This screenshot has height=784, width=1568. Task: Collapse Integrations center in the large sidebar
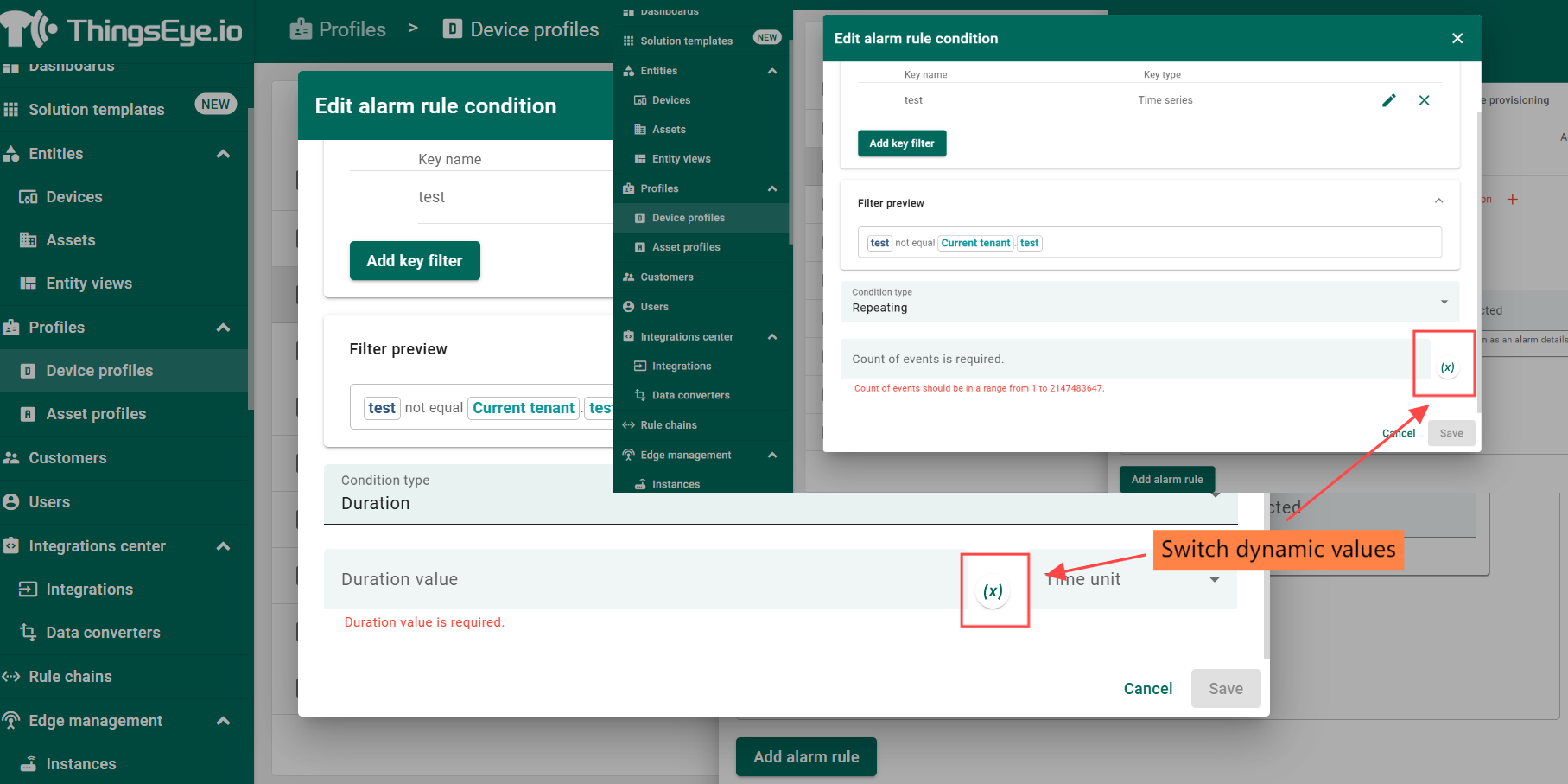click(x=223, y=546)
